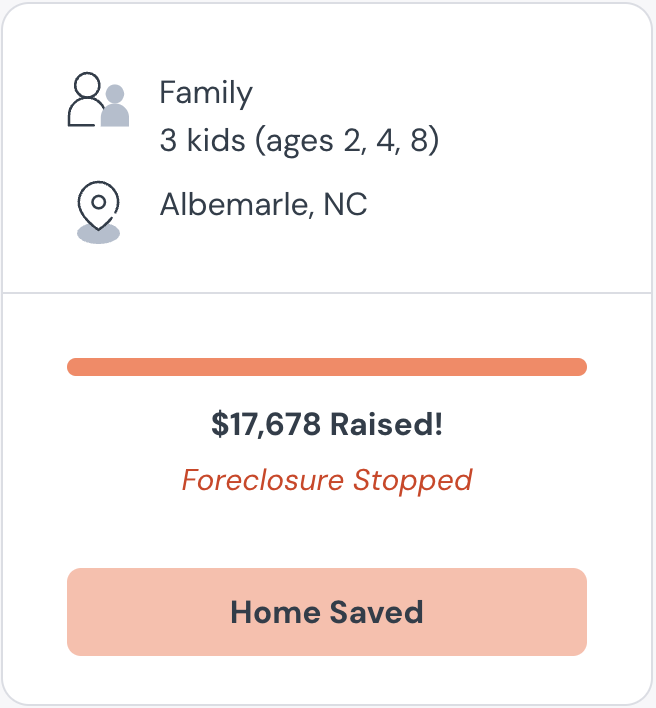
Task: Select the Family heading label
Action: [x=206, y=93]
